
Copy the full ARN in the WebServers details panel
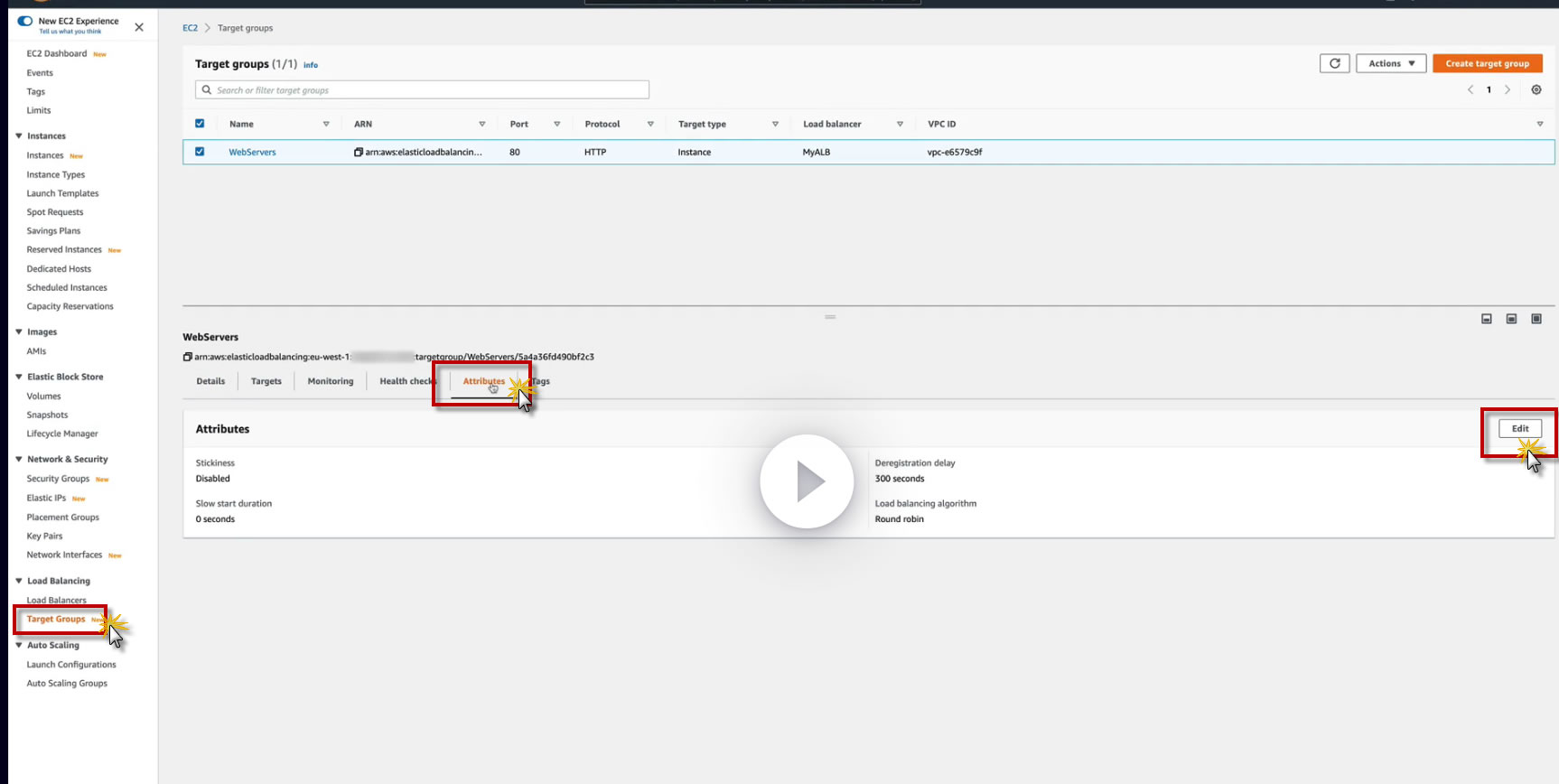188,357
